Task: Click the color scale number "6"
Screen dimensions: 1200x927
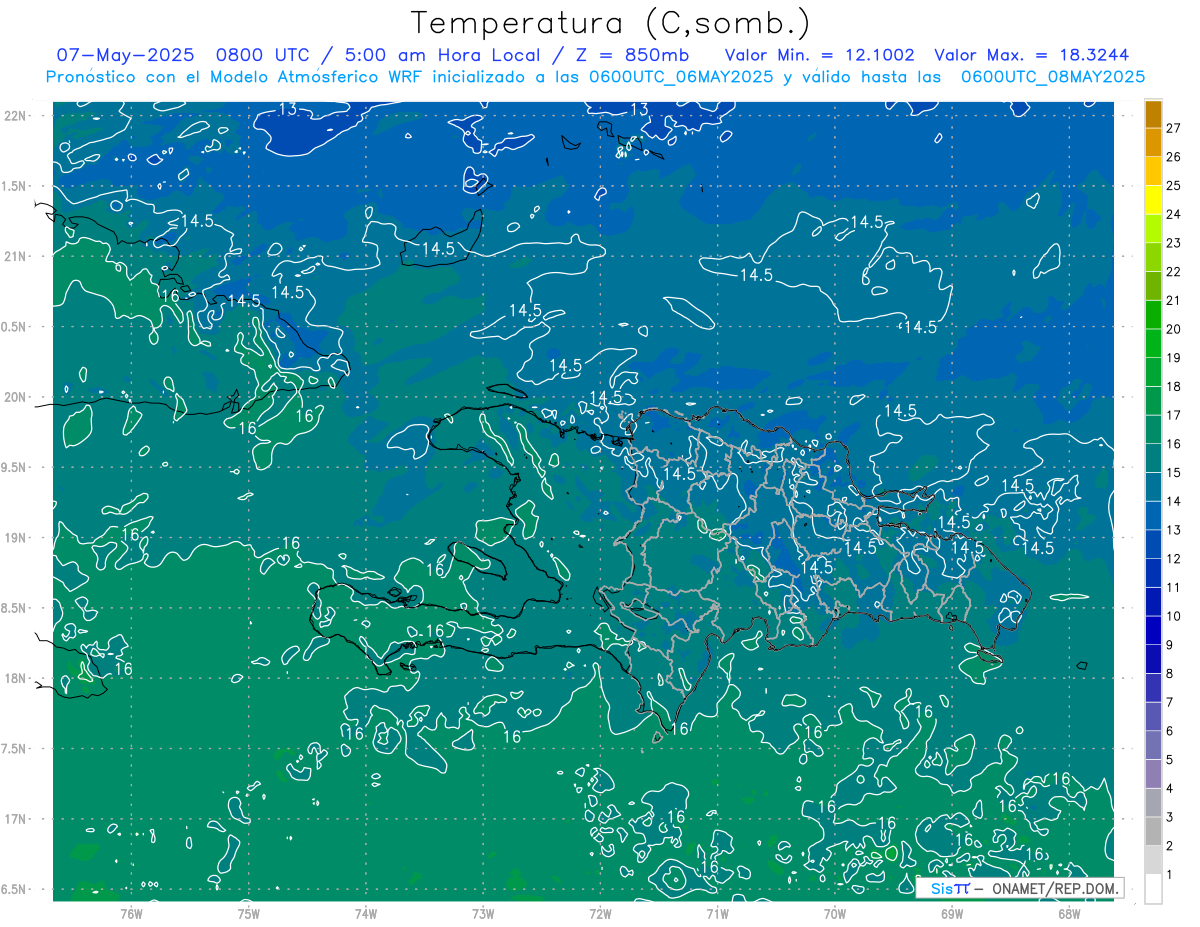Action: 1170,731
